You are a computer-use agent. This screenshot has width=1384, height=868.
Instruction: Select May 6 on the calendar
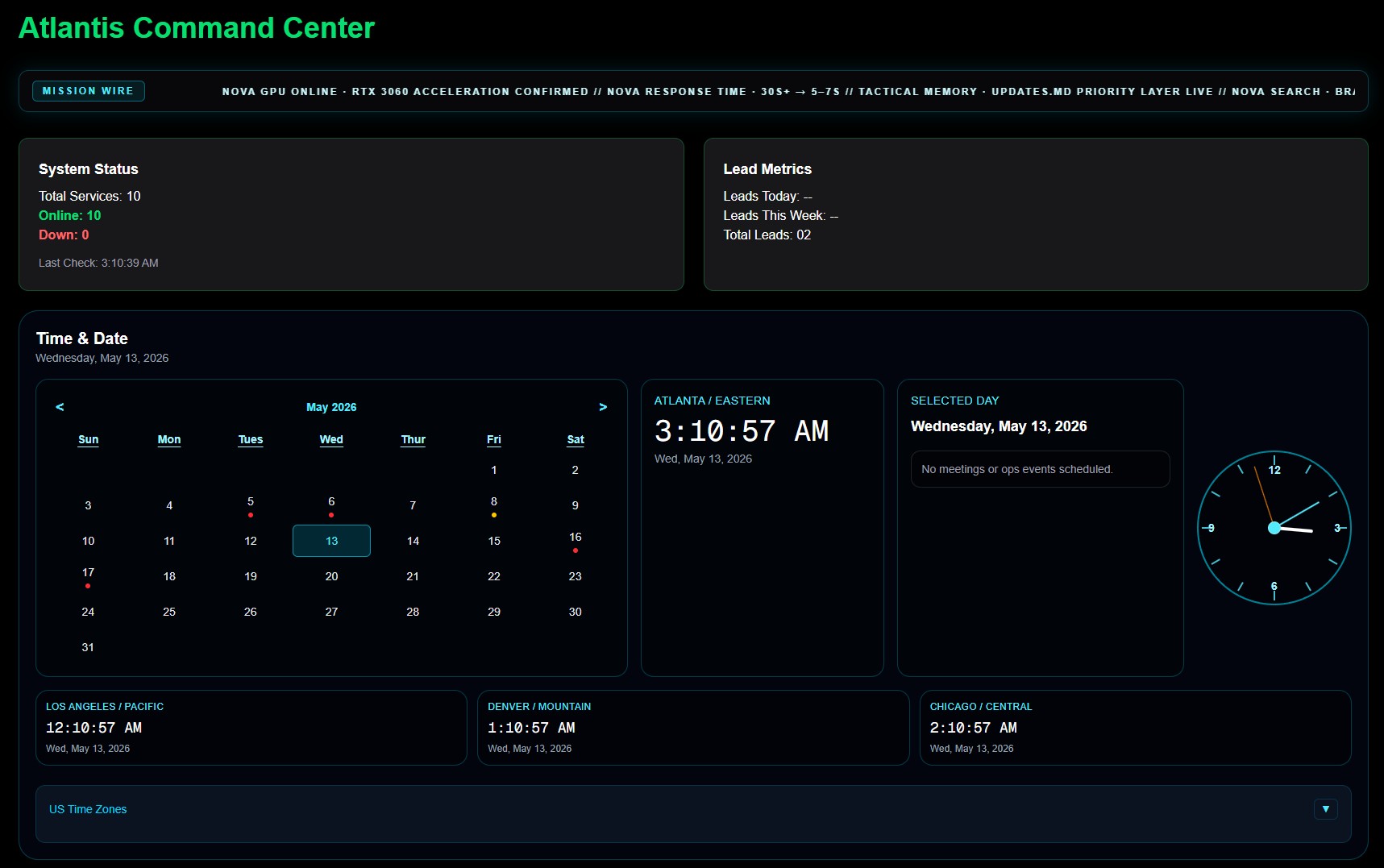(x=331, y=505)
